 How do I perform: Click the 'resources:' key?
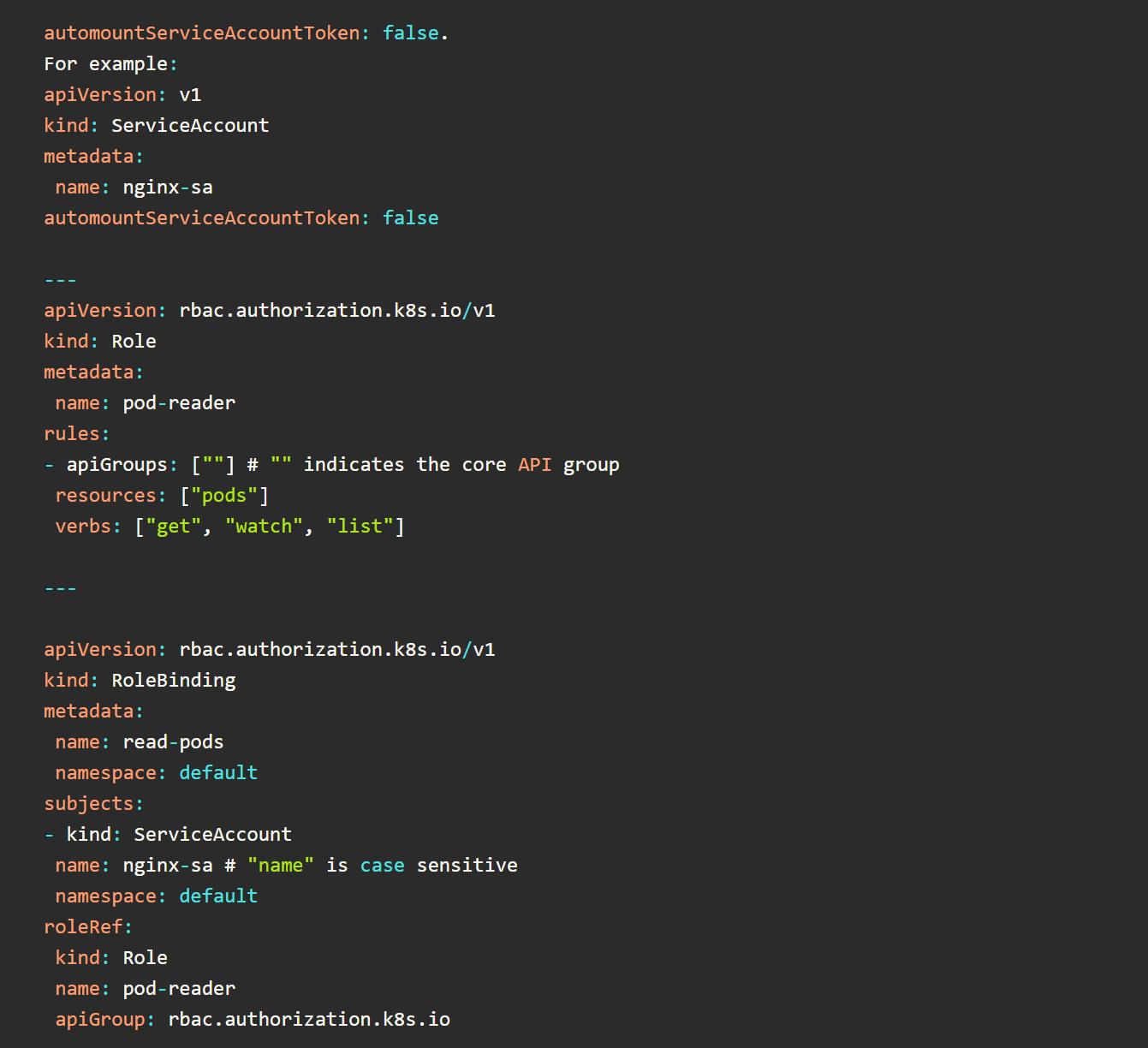tap(110, 496)
